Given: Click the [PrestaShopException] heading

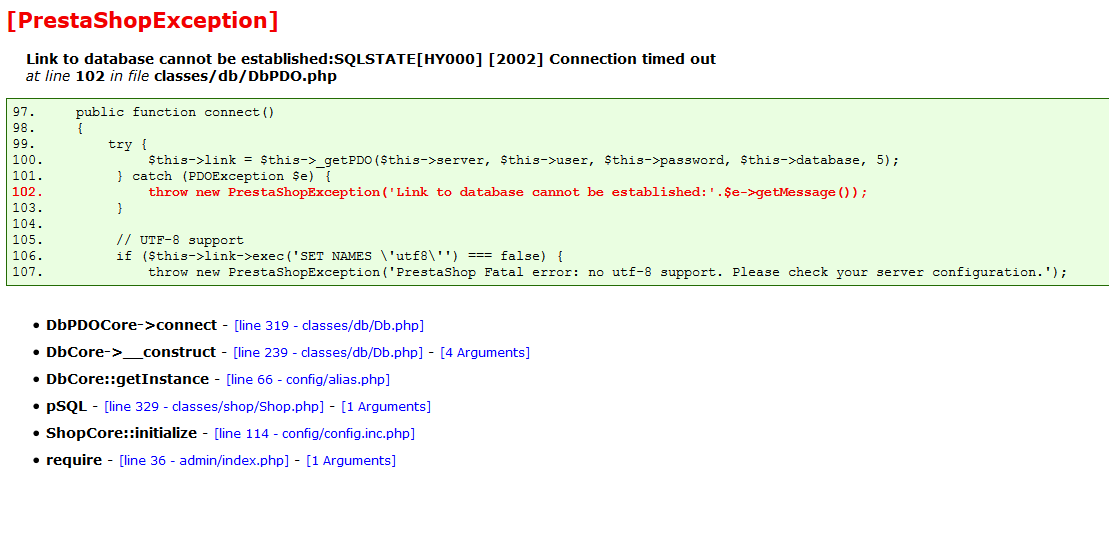Looking at the screenshot, I should click(142, 21).
